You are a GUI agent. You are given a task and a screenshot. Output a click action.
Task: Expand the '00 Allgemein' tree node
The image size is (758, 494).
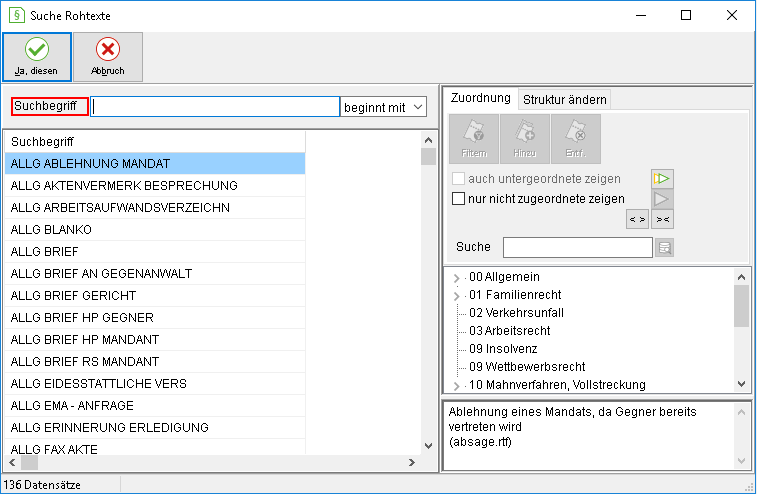coord(456,278)
